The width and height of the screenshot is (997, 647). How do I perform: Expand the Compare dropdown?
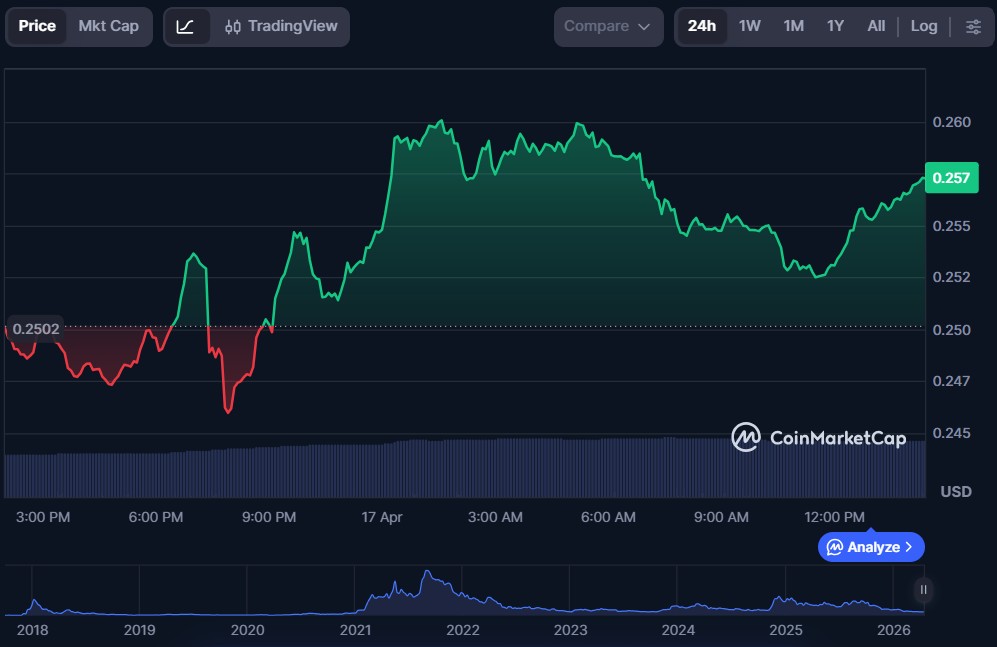[607, 26]
